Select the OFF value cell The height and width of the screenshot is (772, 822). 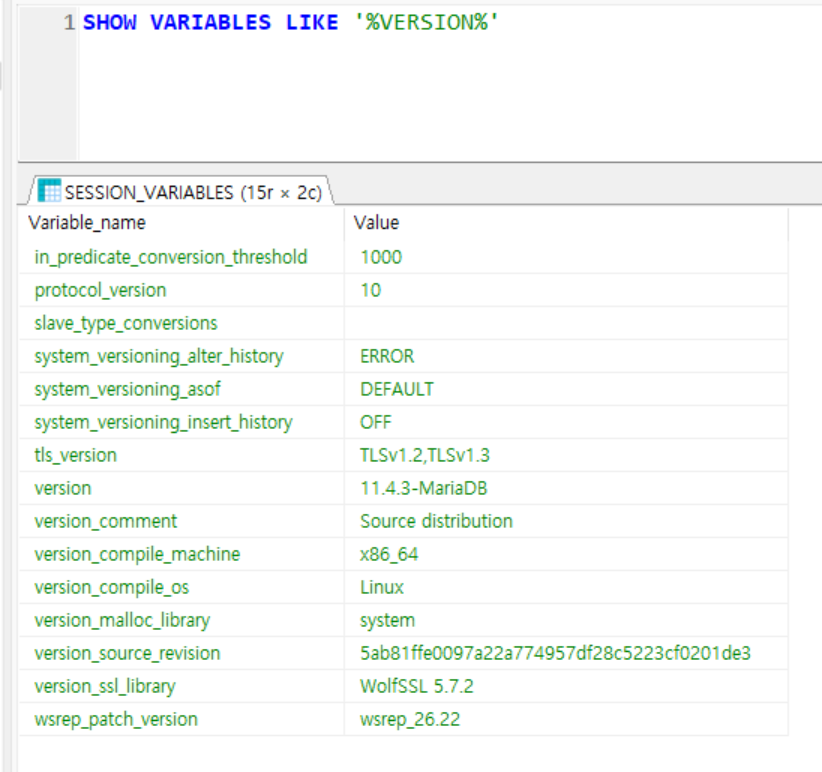566,422
